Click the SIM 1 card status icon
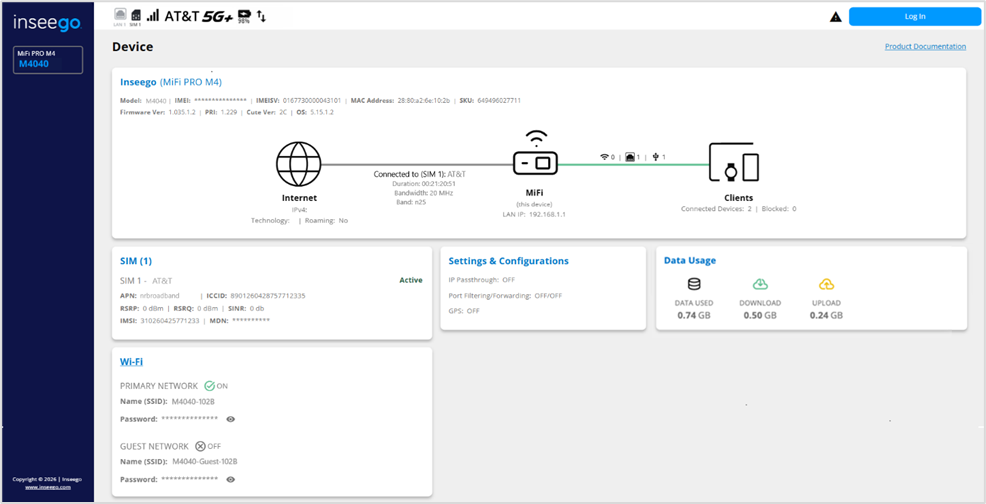986x504 pixels. click(134, 15)
